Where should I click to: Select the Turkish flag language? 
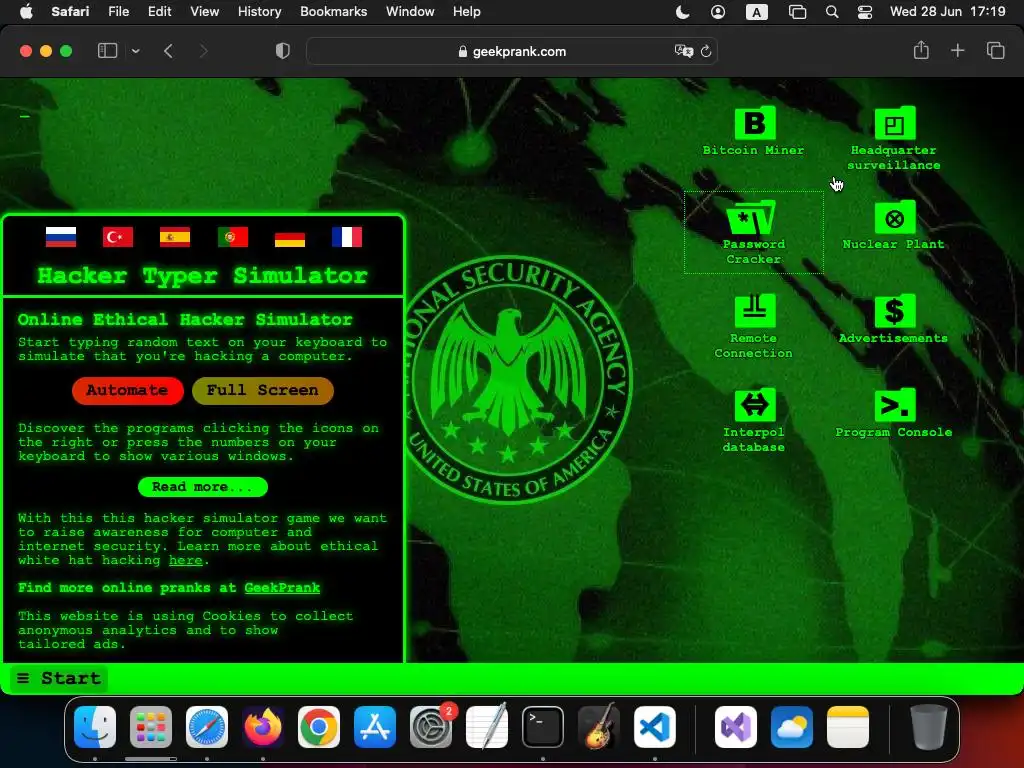(x=118, y=237)
